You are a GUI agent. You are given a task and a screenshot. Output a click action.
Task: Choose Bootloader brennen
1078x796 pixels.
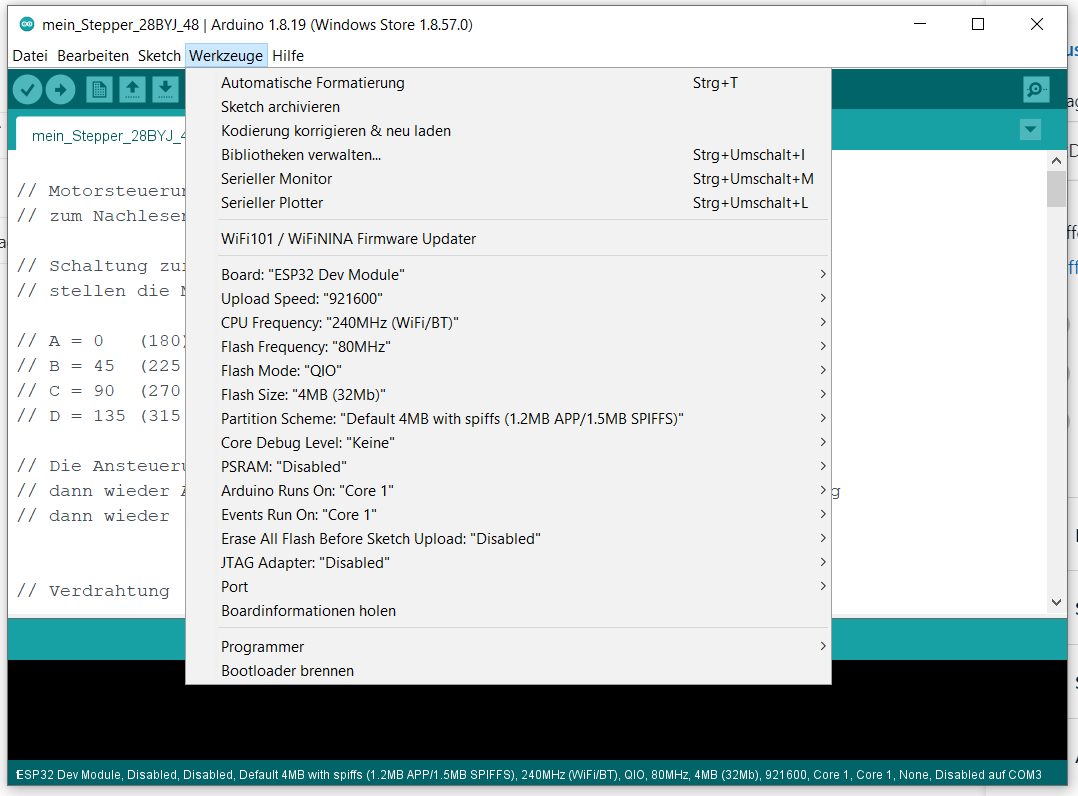click(x=508, y=672)
